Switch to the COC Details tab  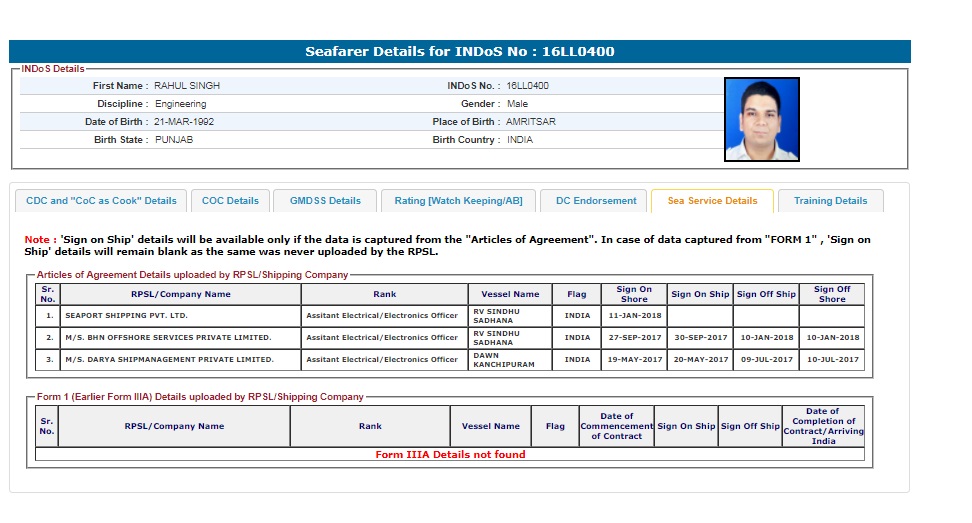tap(230, 201)
